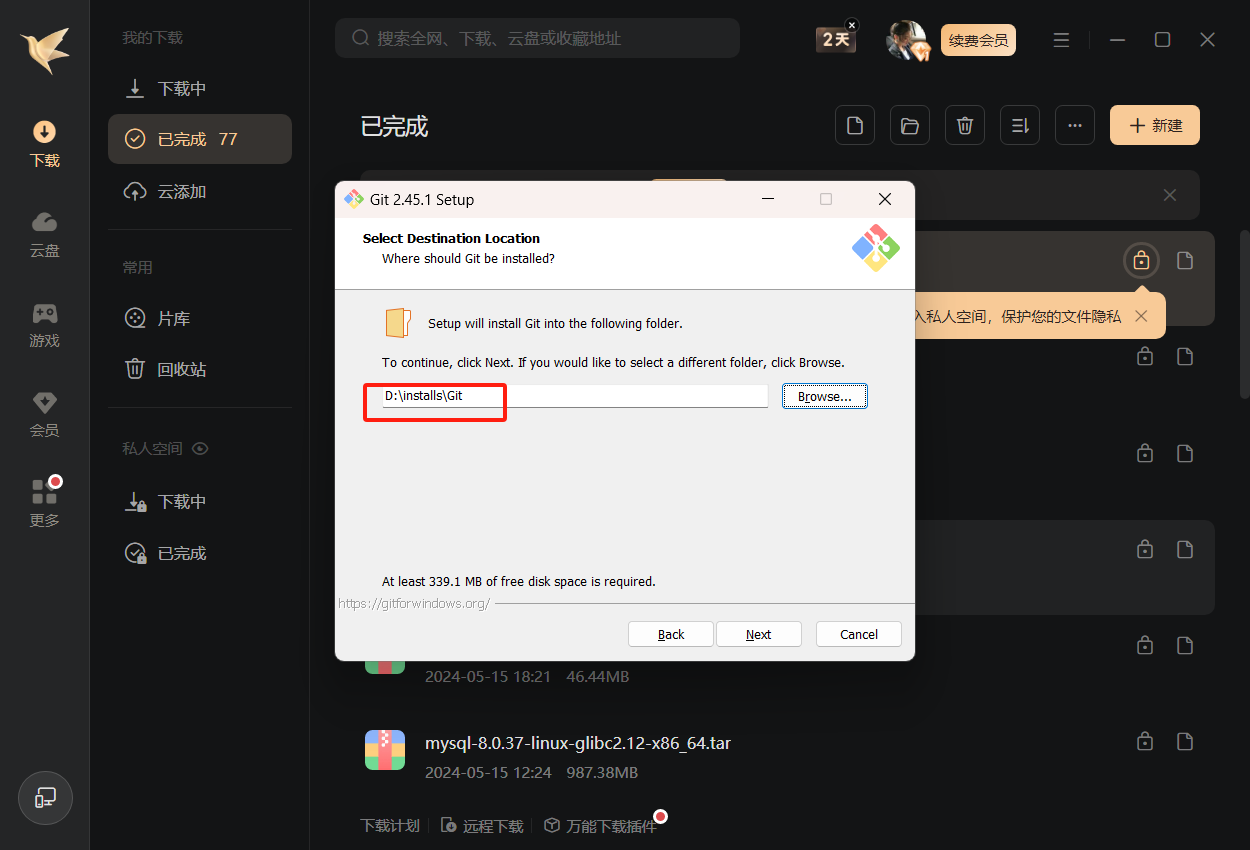1250x850 pixels.
Task: Click the 新建 new task button
Action: 1155,125
